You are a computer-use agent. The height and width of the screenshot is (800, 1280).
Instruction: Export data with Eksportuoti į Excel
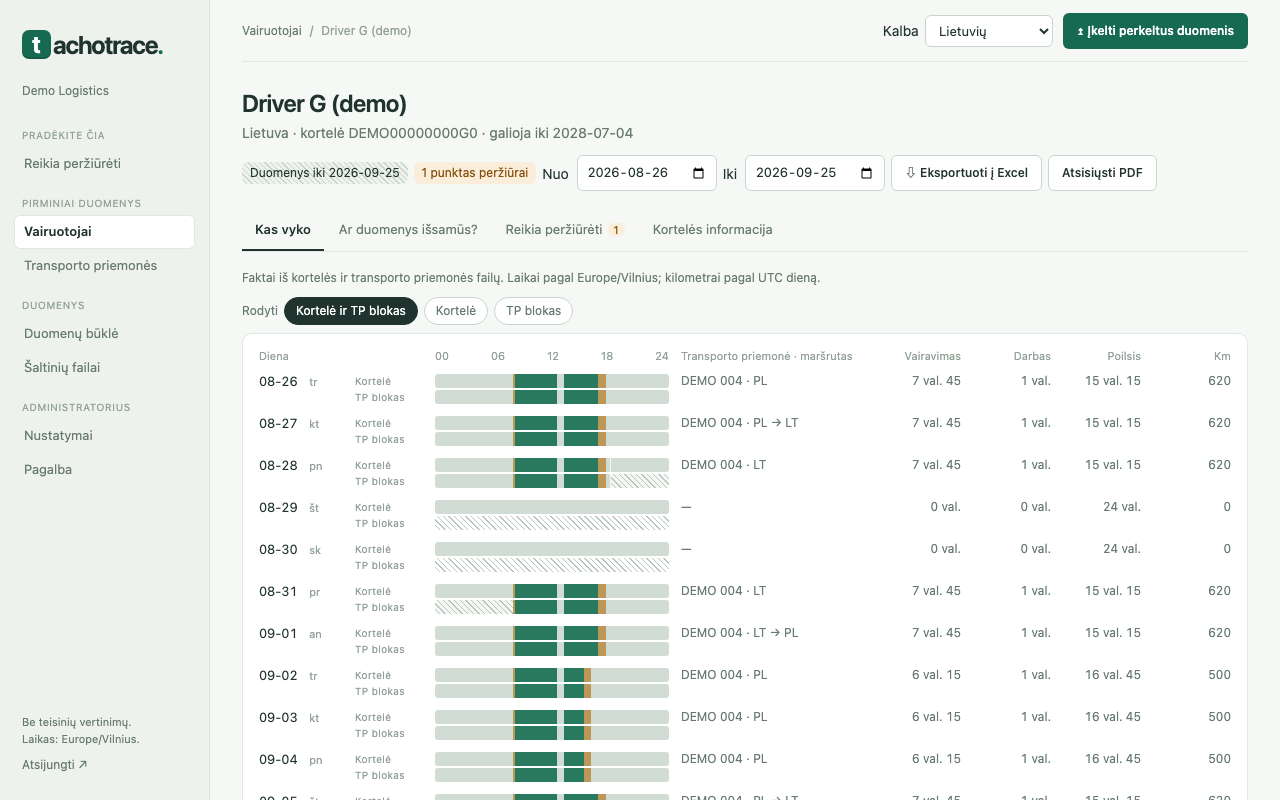click(x=966, y=173)
